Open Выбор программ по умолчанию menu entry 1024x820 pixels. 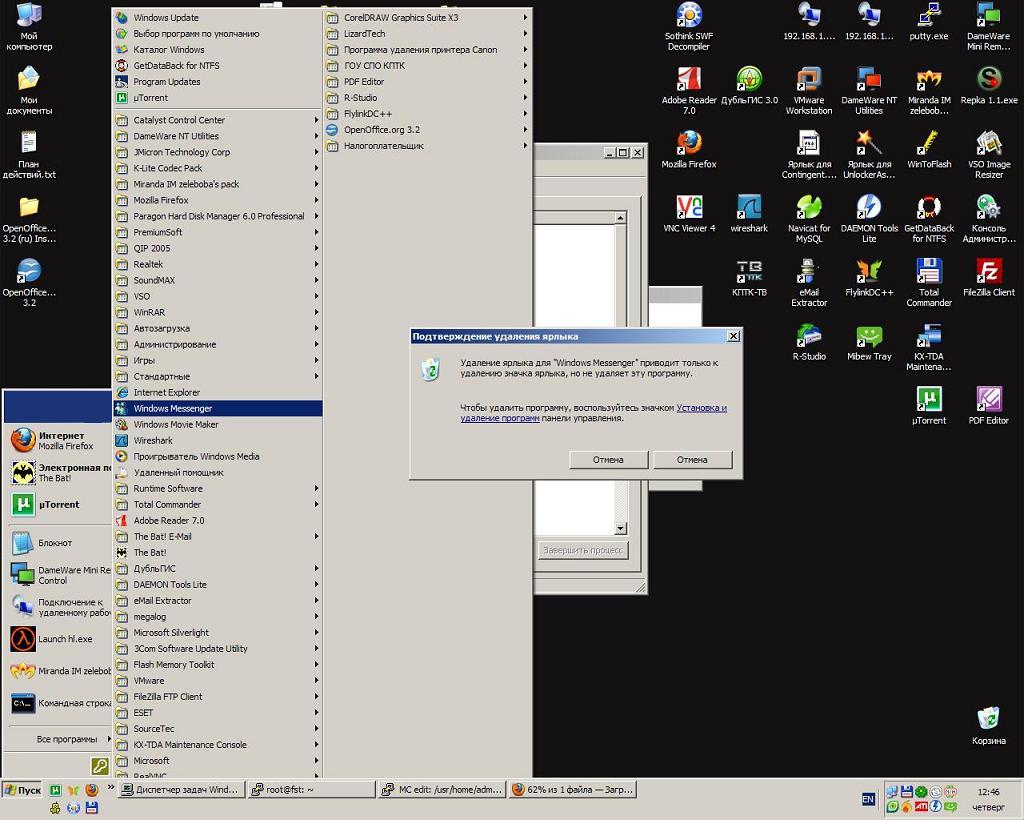[x=217, y=33]
